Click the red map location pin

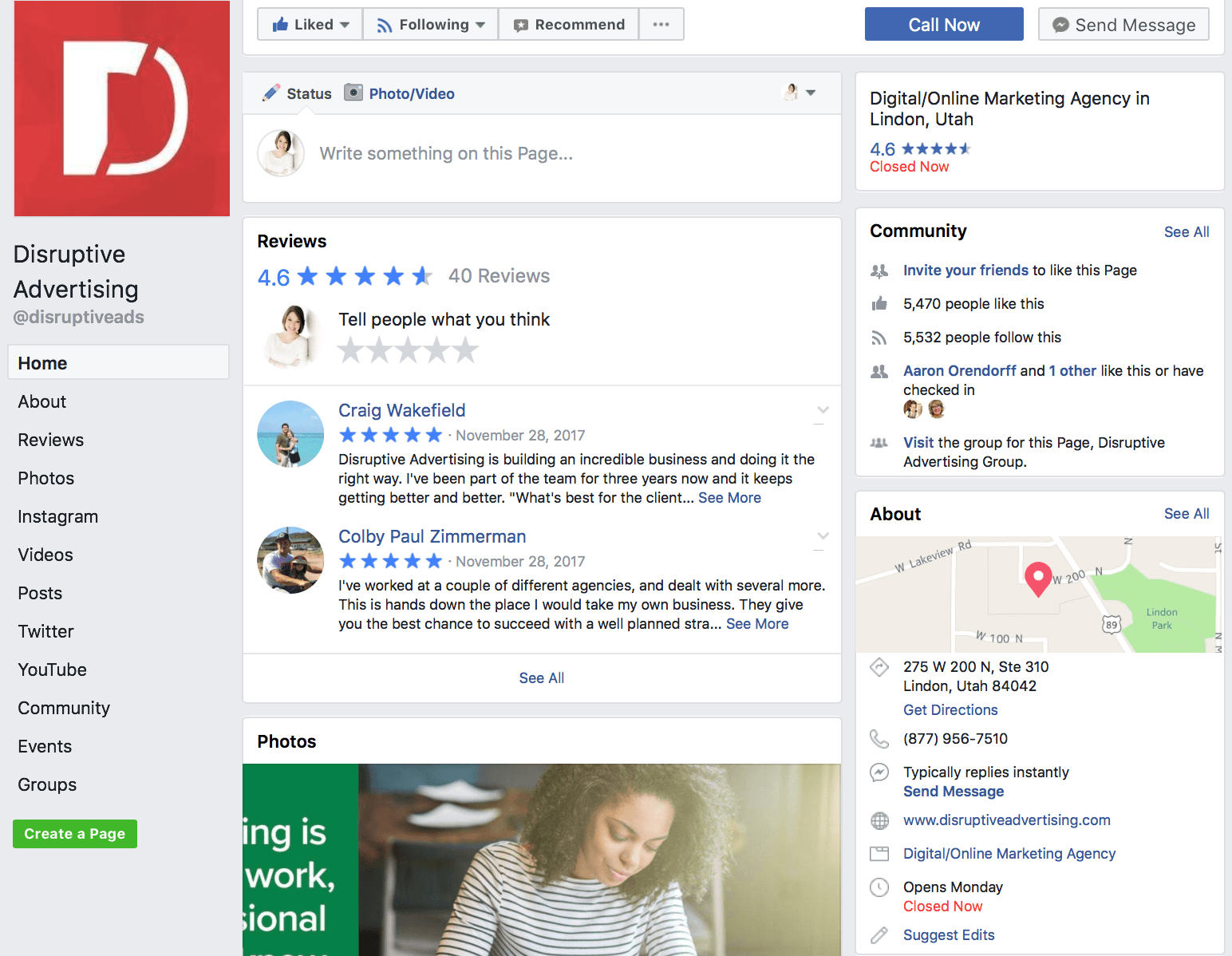1037,579
